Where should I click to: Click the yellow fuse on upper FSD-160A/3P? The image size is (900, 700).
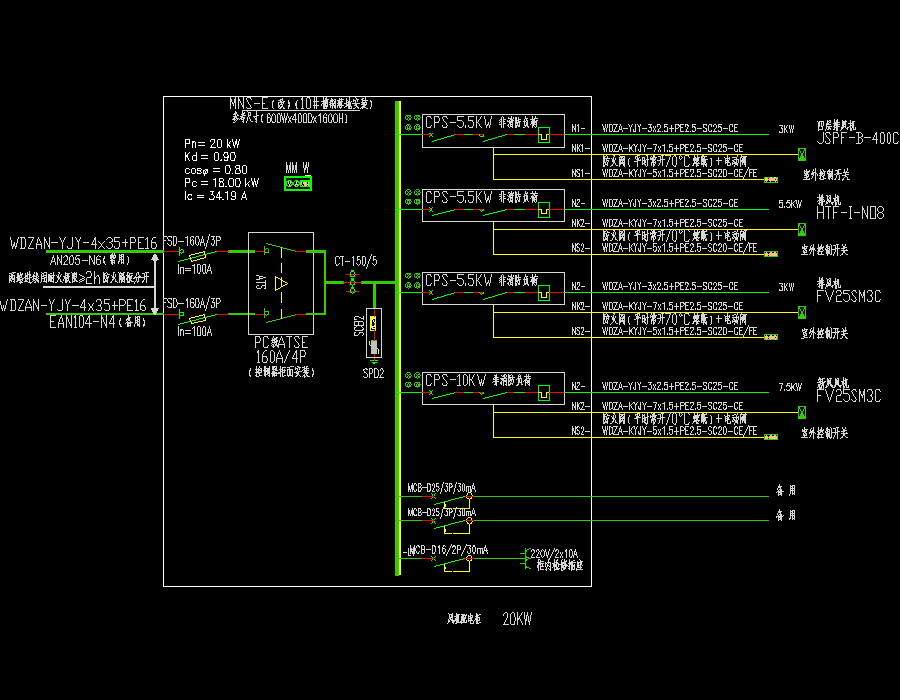(x=198, y=255)
